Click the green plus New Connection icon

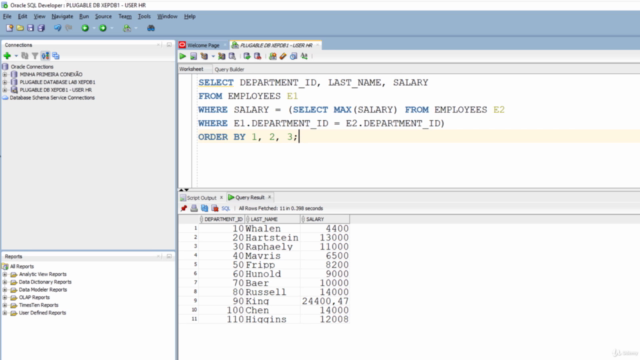click(x=7, y=56)
